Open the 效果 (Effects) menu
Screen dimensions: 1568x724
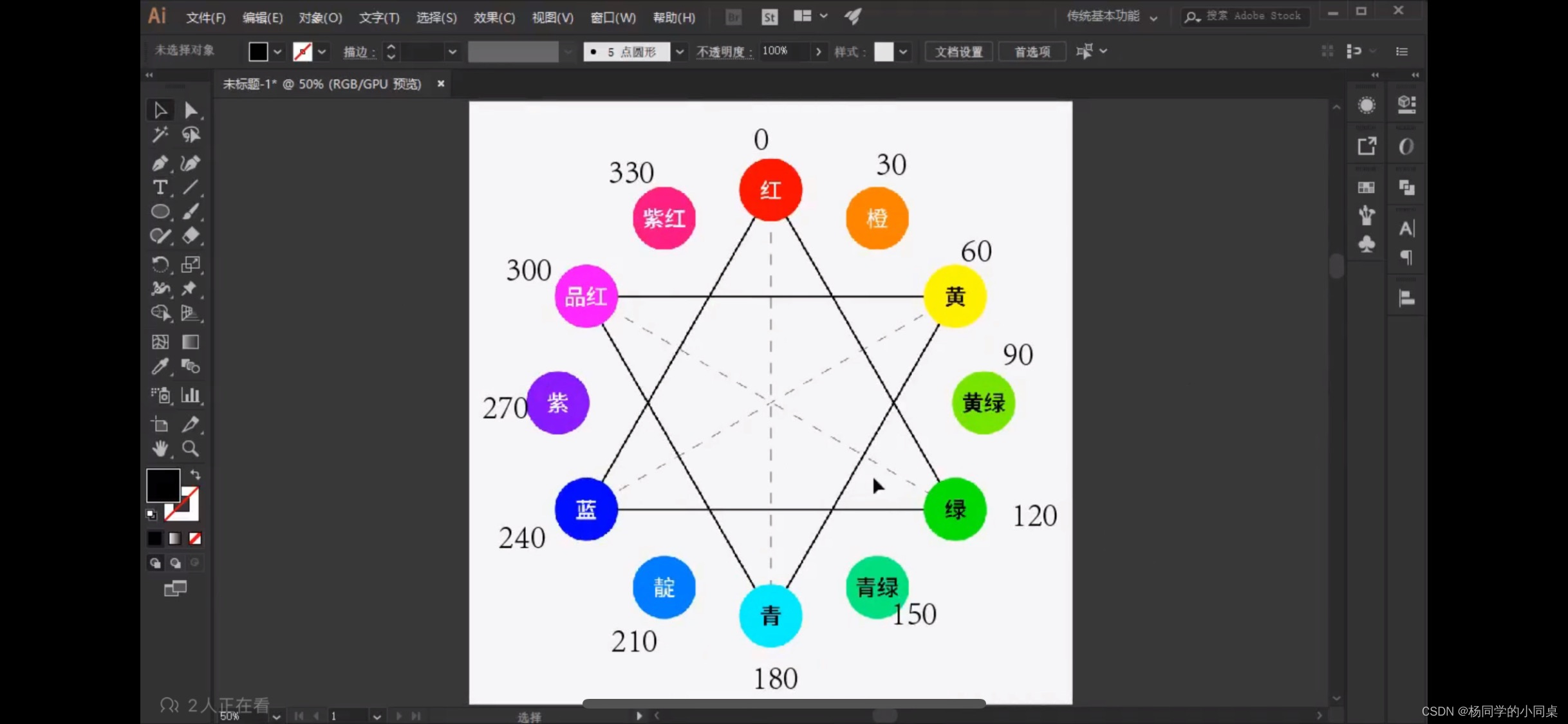tap(495, 17)
